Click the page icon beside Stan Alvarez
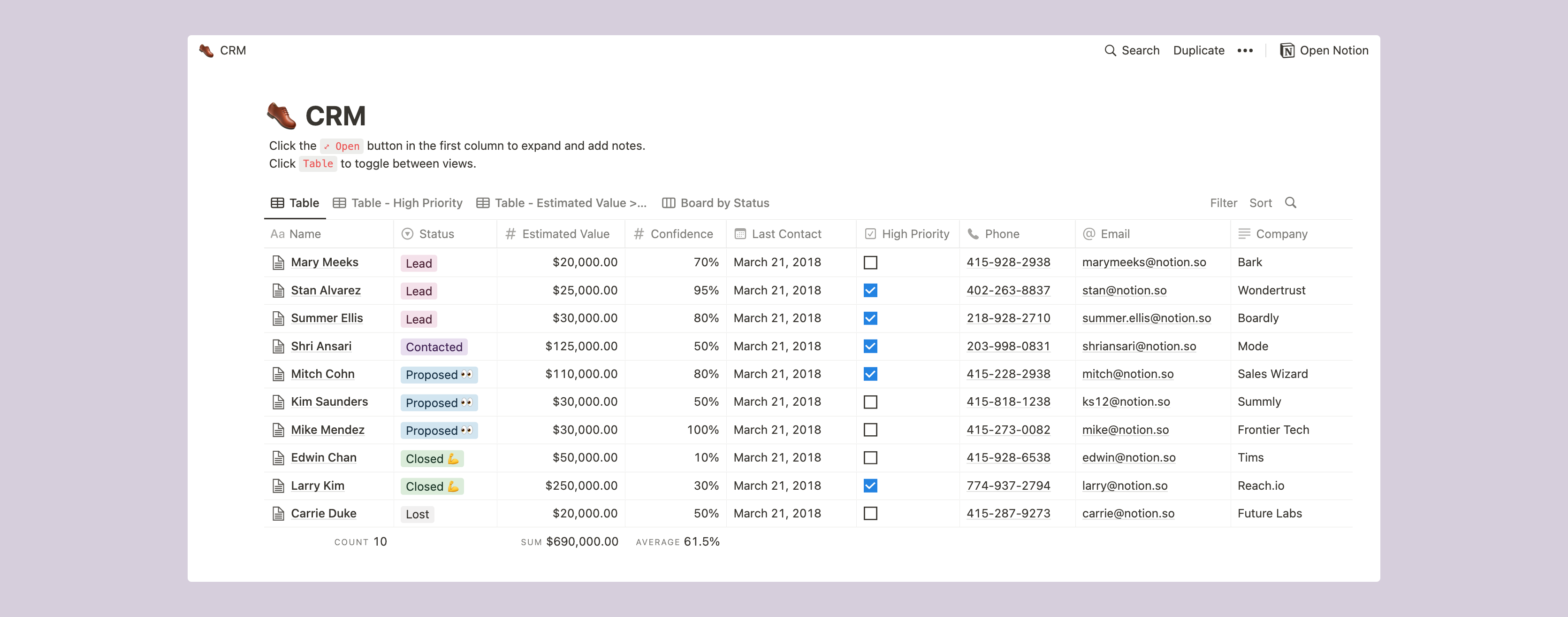 point(278,291)
